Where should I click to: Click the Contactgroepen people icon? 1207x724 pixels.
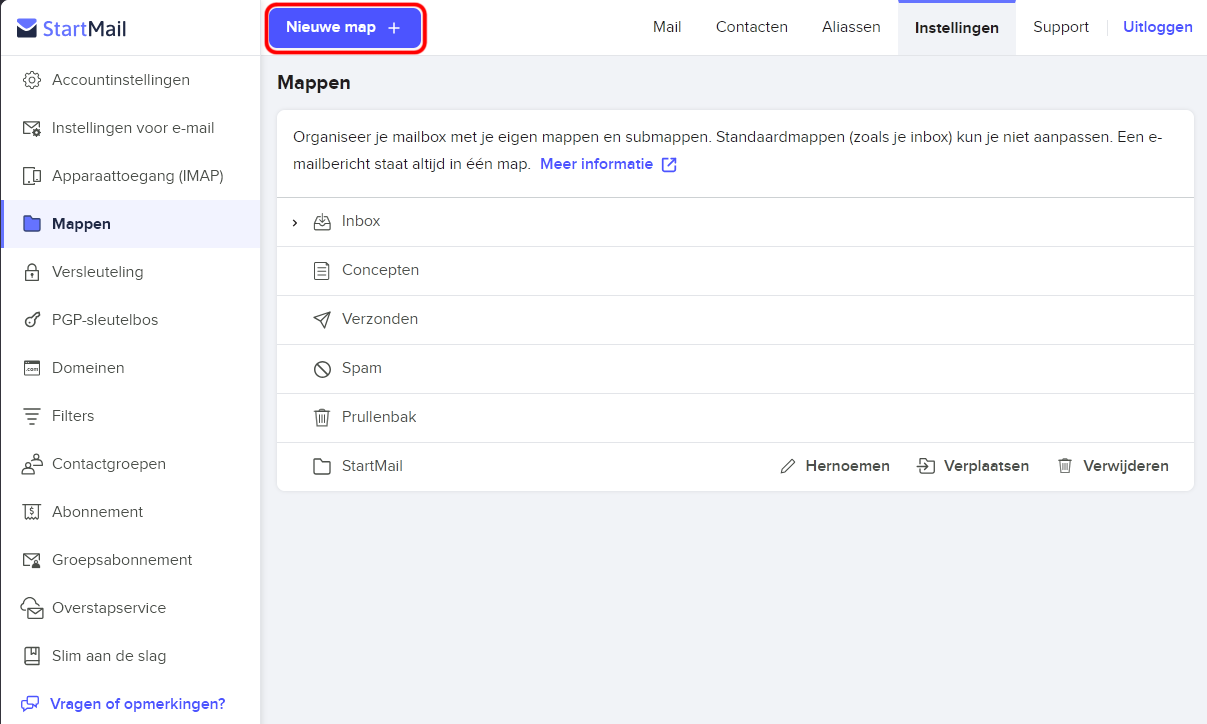pos(32,464)
